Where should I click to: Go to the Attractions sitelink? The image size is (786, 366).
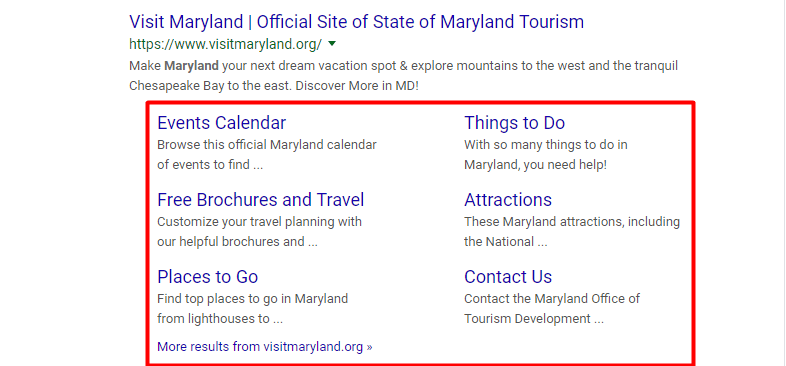(x=508, y=200)
